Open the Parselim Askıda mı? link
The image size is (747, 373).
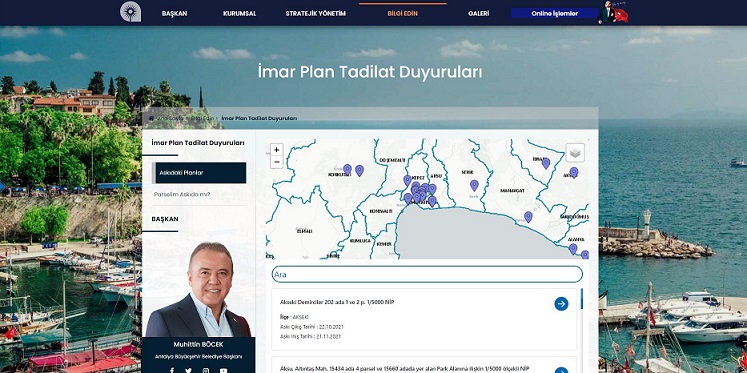tap(182, 194)
